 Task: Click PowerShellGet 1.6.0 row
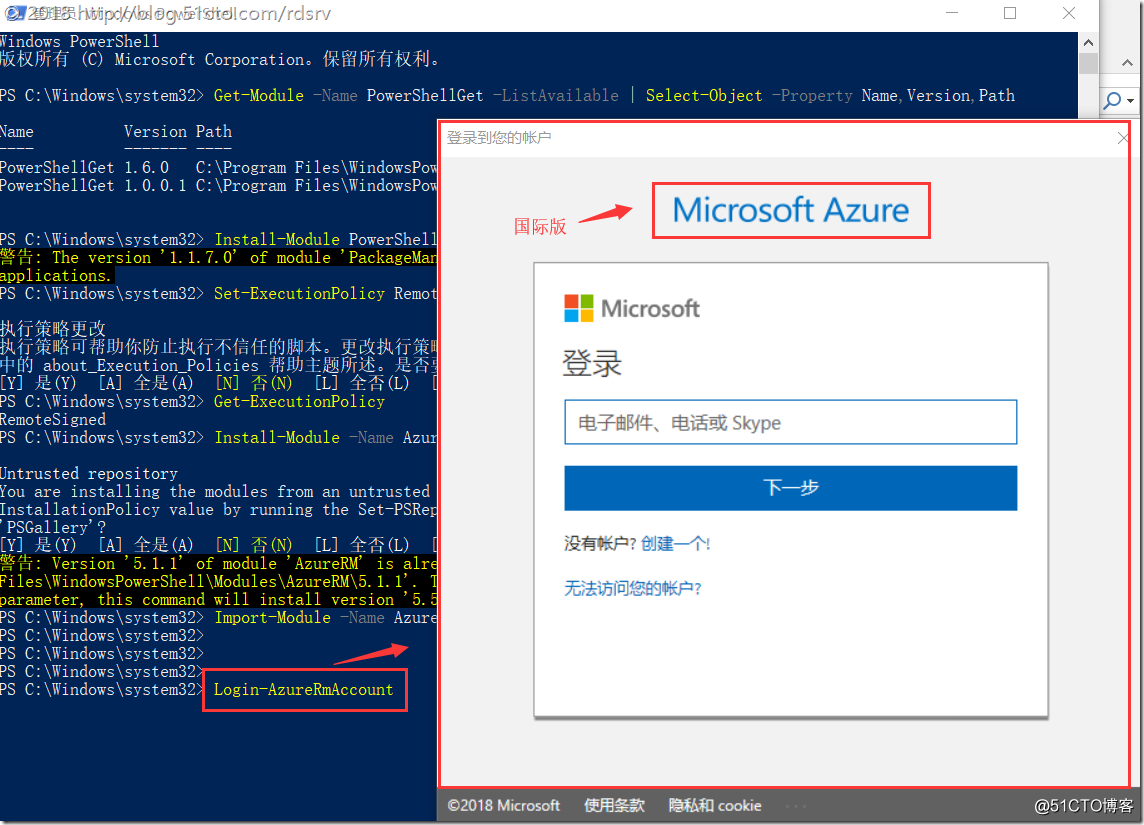click(219, 167)
